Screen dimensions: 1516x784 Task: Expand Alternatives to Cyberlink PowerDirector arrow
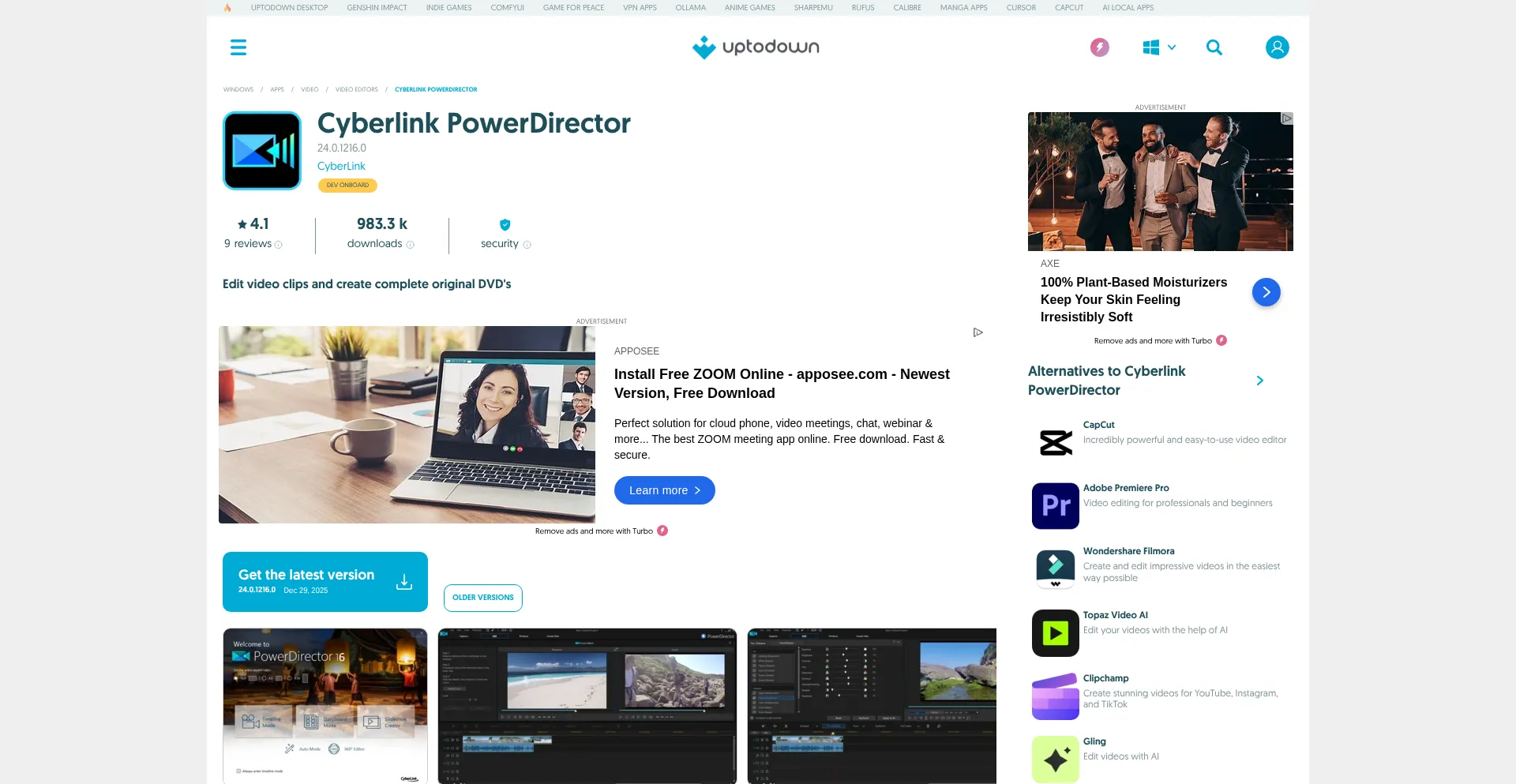point(1260,381)
